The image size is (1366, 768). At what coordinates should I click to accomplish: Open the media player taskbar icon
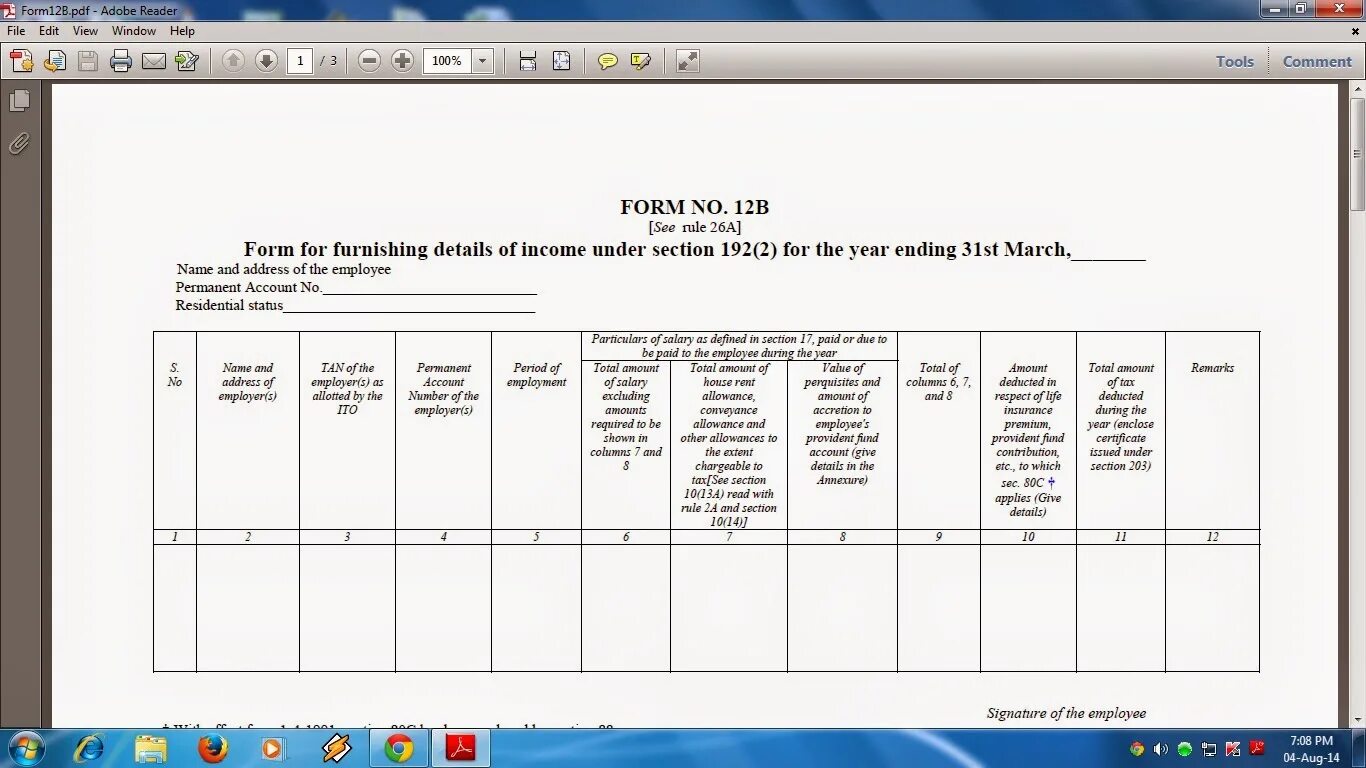pos(272,748)
